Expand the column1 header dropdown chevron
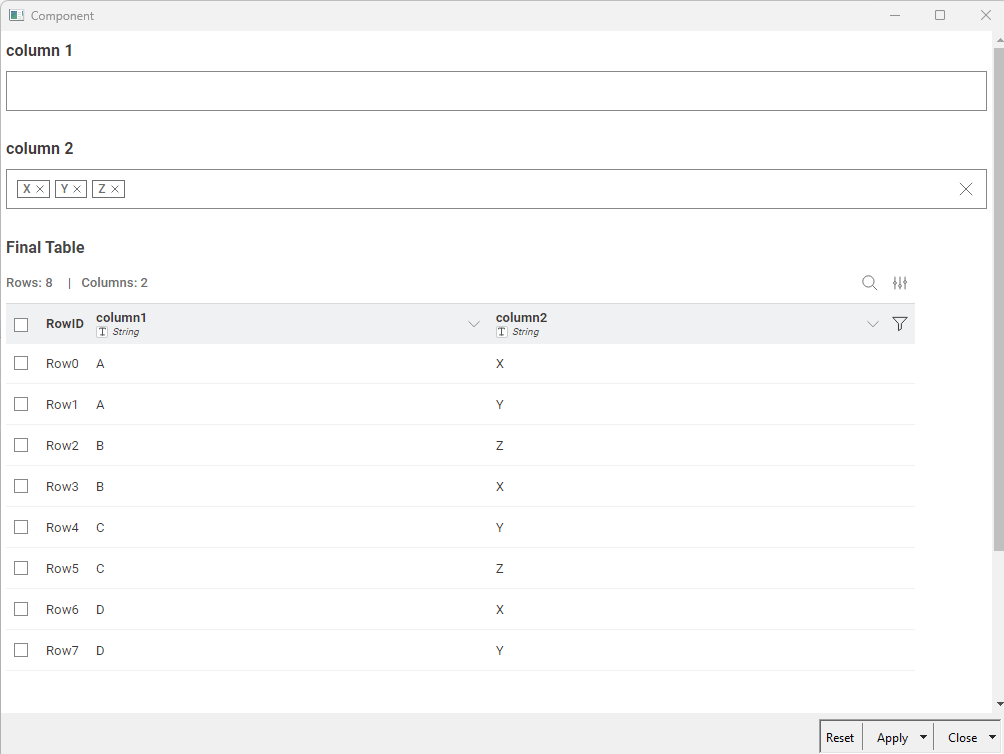The height and width of the screenshot is (754, 1004). point(474,324)
